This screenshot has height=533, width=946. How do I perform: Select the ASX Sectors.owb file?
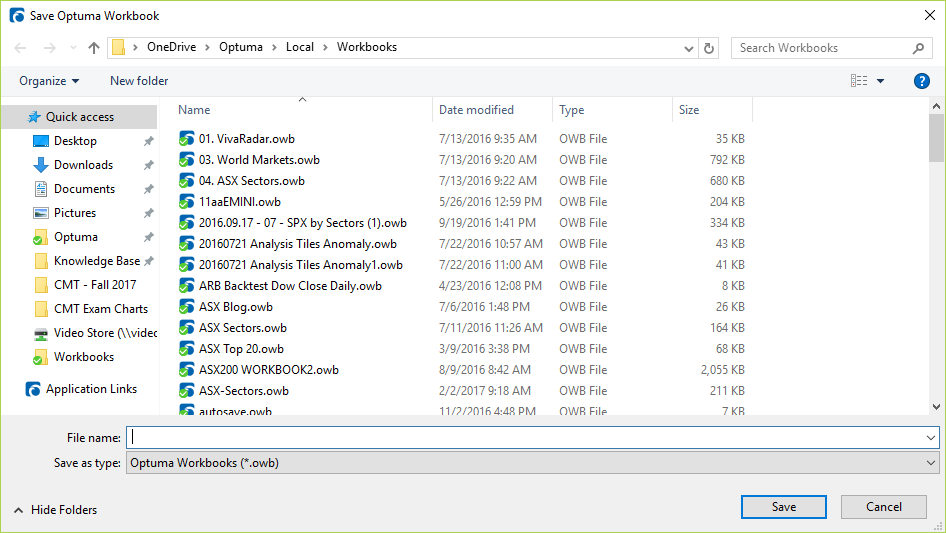point(243,328)
